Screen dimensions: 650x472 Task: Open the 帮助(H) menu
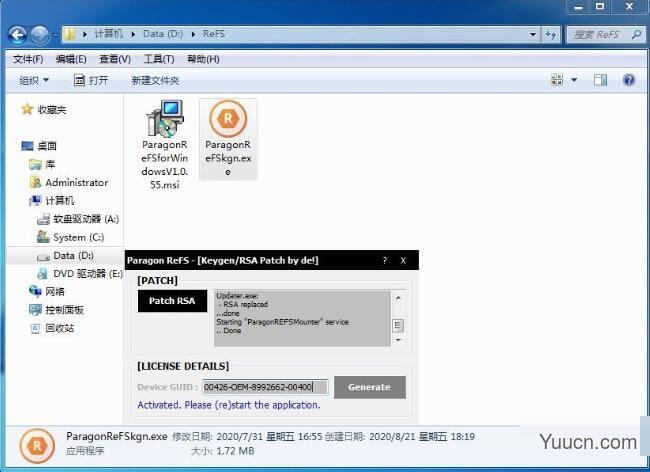[x=203, y=59]
